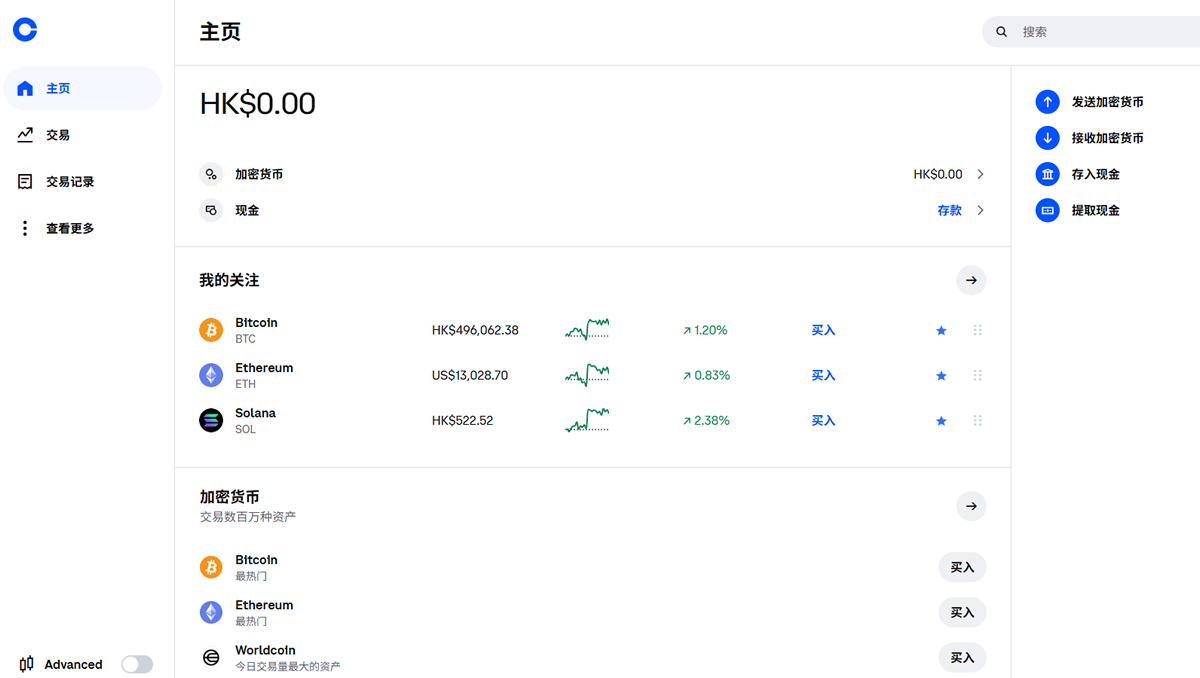Image resolution: width=1200 pixels, height=678 pixels.
Task: Click the Worldcoin logo icon
Action: point(211,657)
